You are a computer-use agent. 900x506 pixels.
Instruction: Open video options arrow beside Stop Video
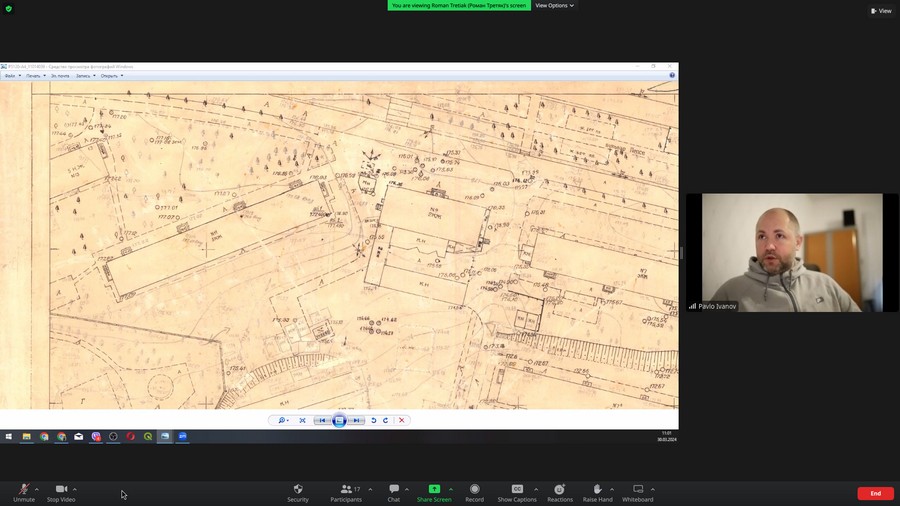click(x=75, y=489)
